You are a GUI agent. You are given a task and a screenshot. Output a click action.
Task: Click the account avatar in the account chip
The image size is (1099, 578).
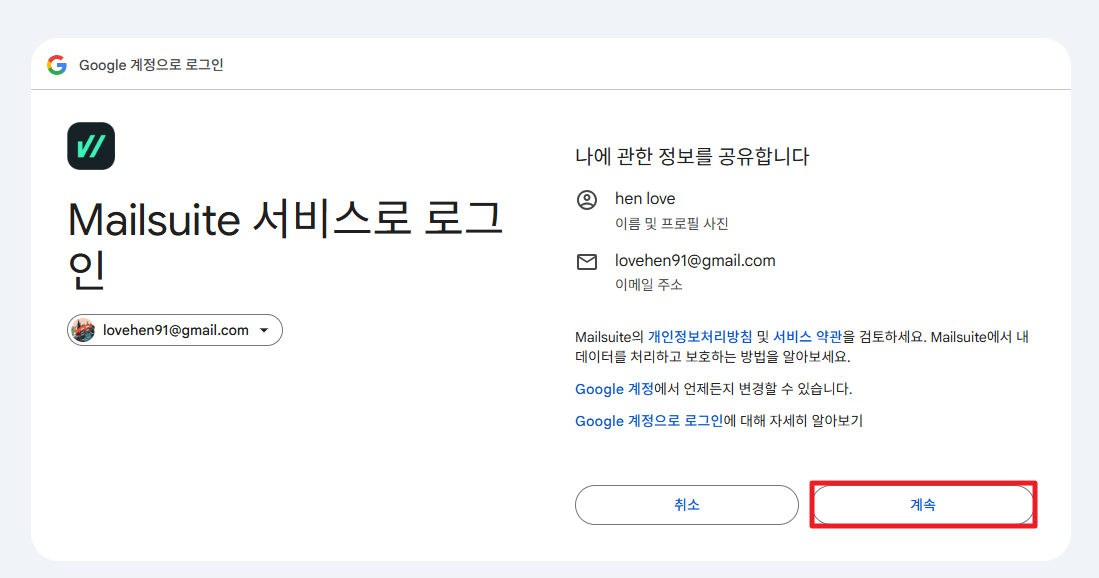tap(83, 330)
